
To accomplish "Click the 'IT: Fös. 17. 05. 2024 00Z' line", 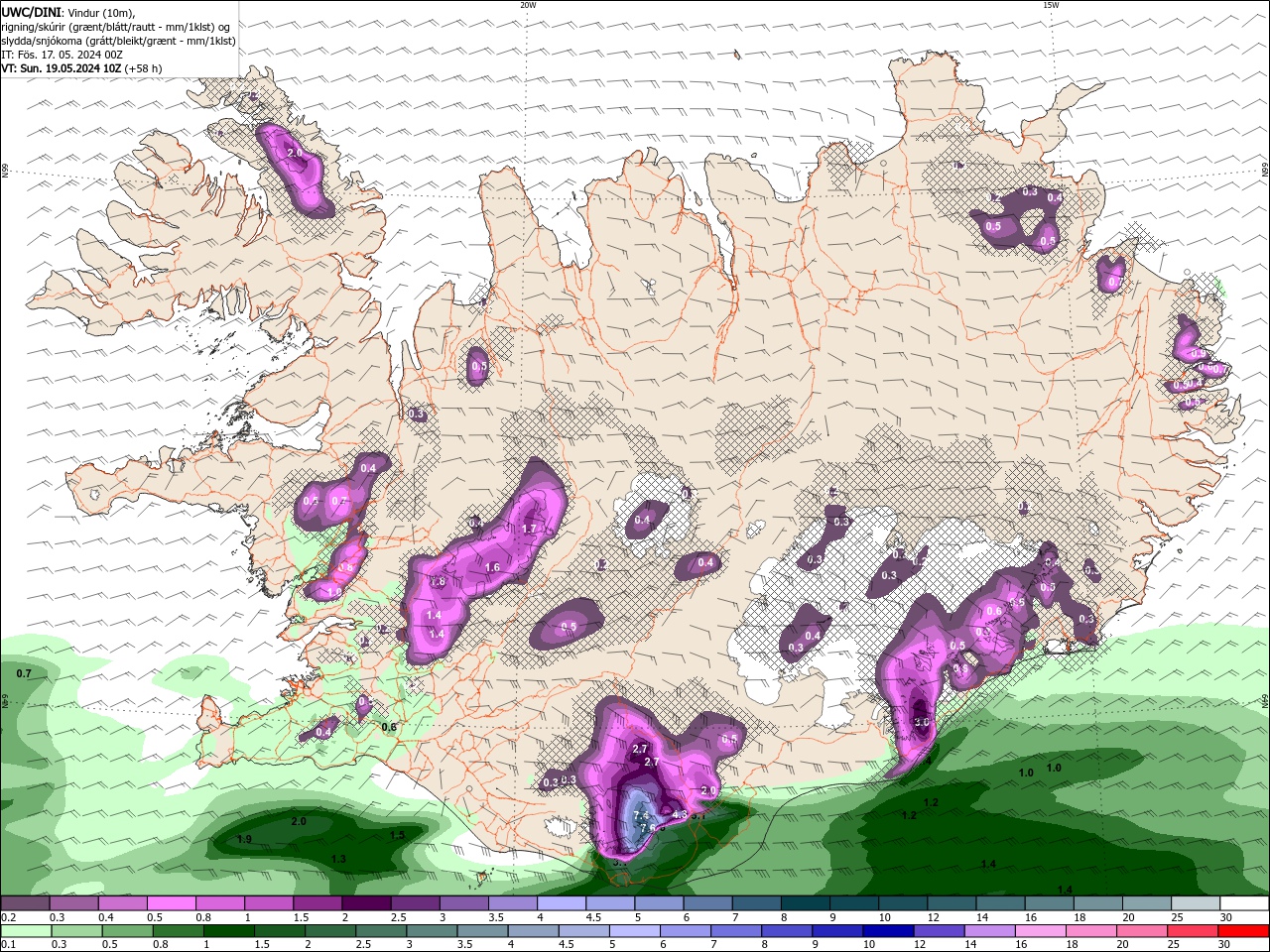I will pyautogui.click(x=62, y=55).
